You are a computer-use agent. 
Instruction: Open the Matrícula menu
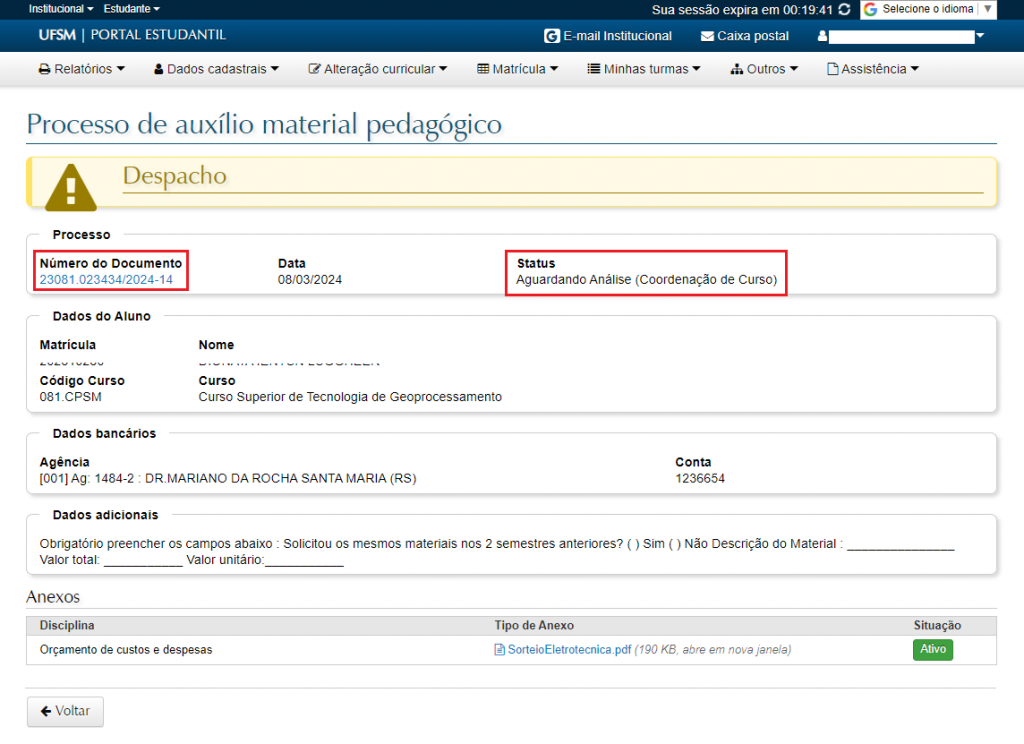click(x=517, y=69)
